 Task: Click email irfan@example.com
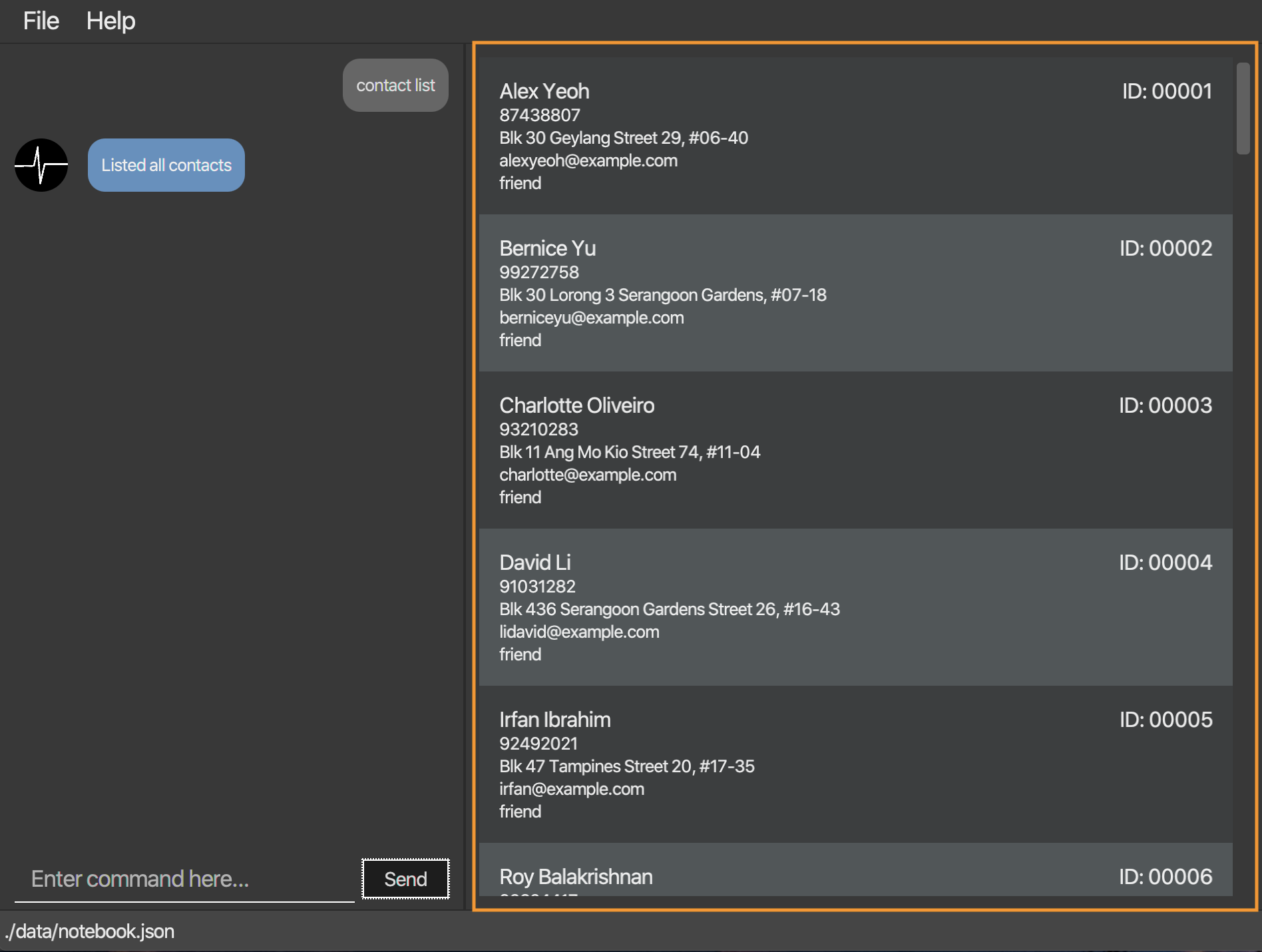[x=571, y=789]
